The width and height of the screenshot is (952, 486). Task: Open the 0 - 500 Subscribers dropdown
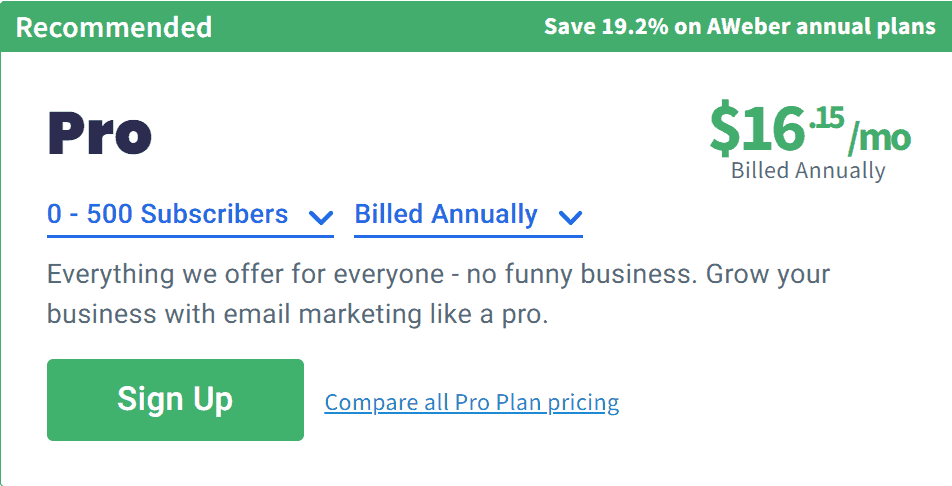pos(190,217)
